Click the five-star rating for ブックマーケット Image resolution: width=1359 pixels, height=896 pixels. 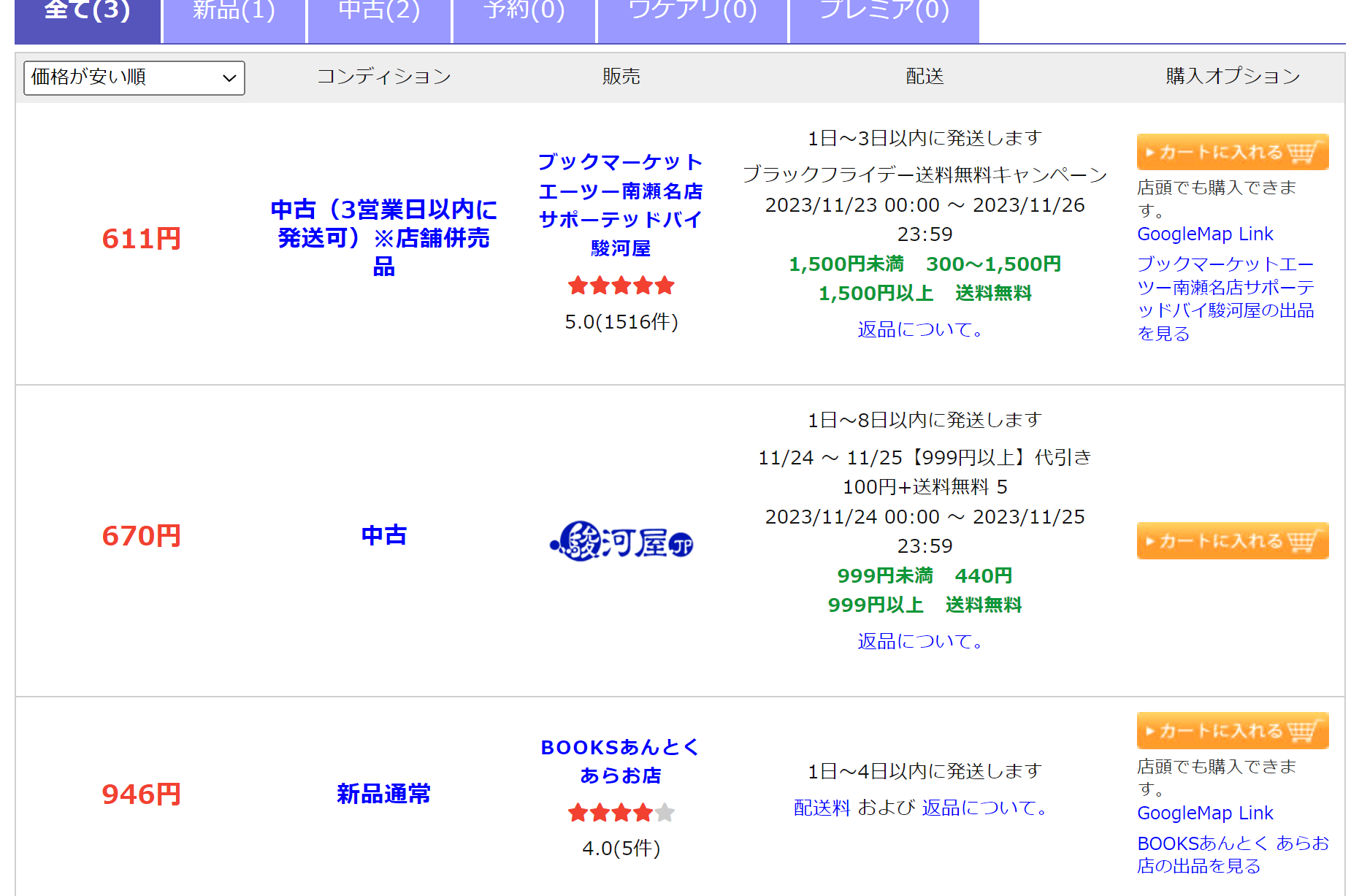click(621, 286)
